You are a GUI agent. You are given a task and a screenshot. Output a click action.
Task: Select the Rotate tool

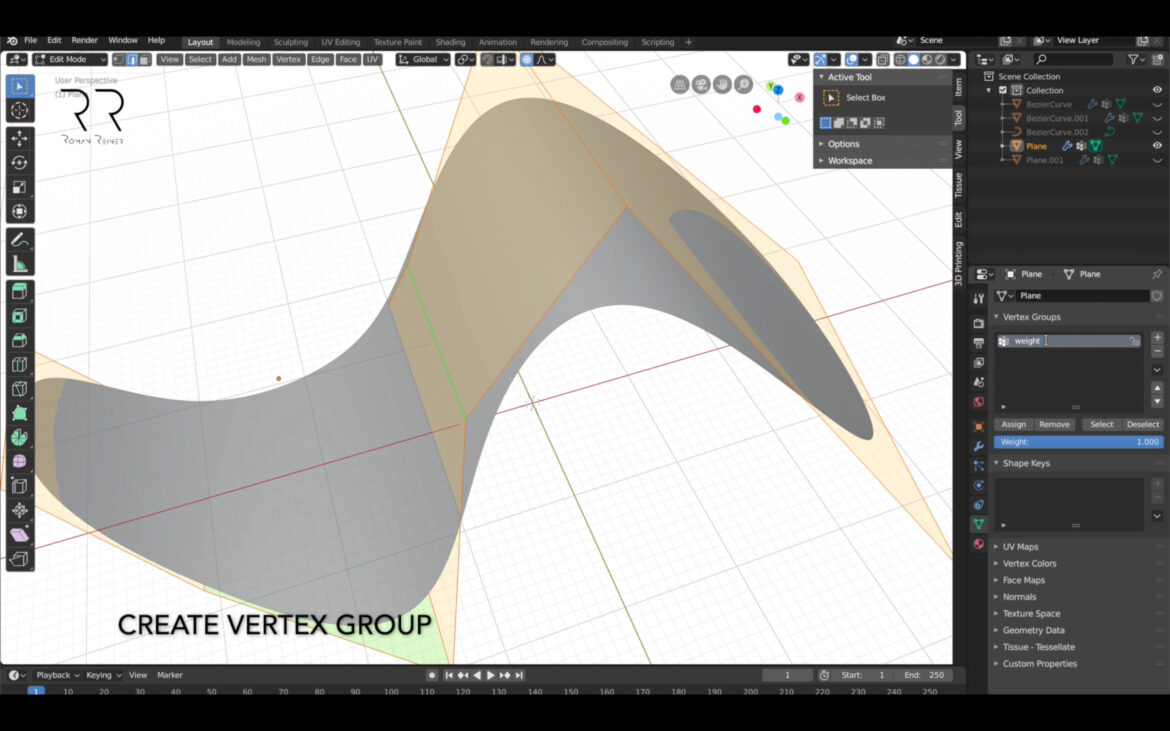tap(19, 163)
